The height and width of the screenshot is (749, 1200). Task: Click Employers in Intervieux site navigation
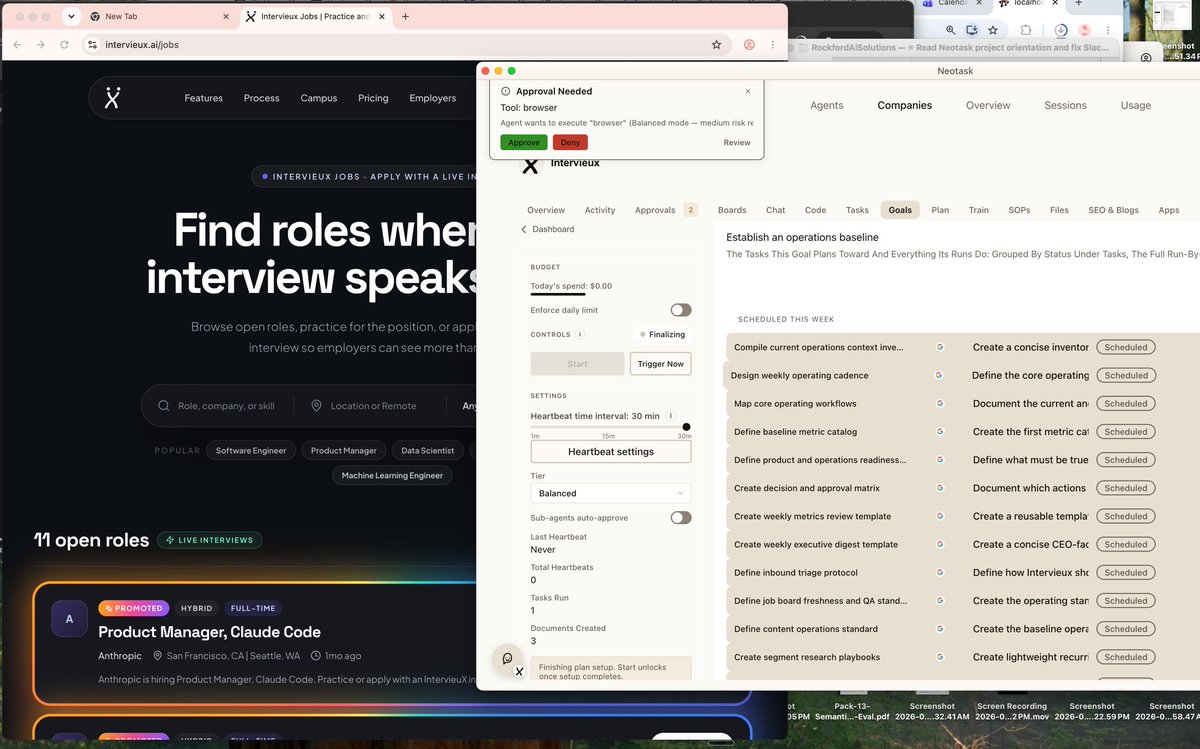pyautogui.click(x=432, y=98)
